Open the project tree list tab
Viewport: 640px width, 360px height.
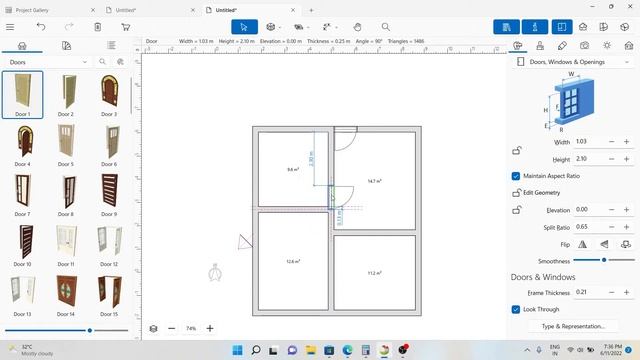[111, 45]
